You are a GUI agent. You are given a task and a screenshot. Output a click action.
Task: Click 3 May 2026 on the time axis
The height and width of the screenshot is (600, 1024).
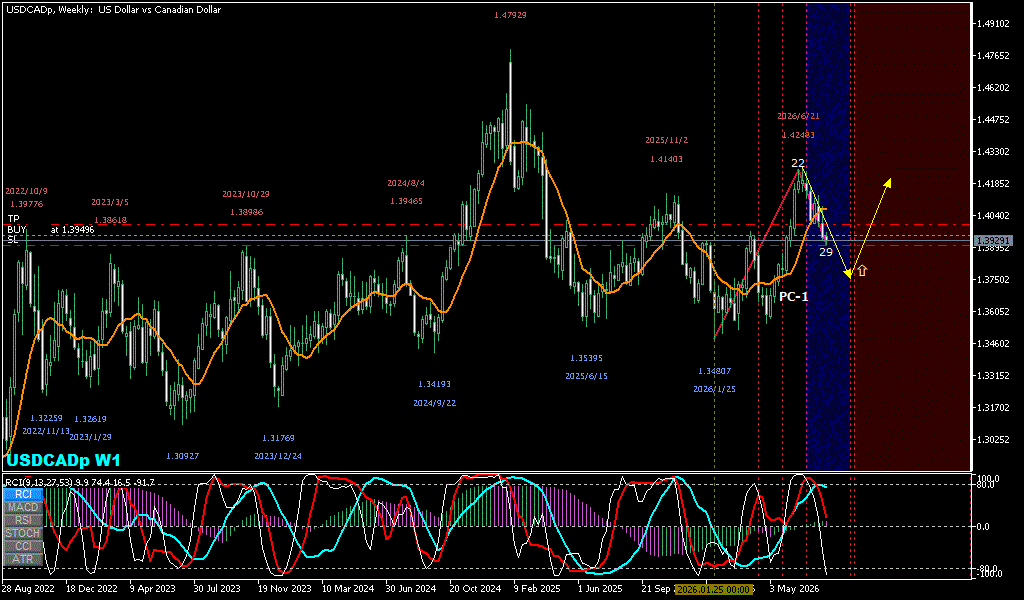[795, 589]
